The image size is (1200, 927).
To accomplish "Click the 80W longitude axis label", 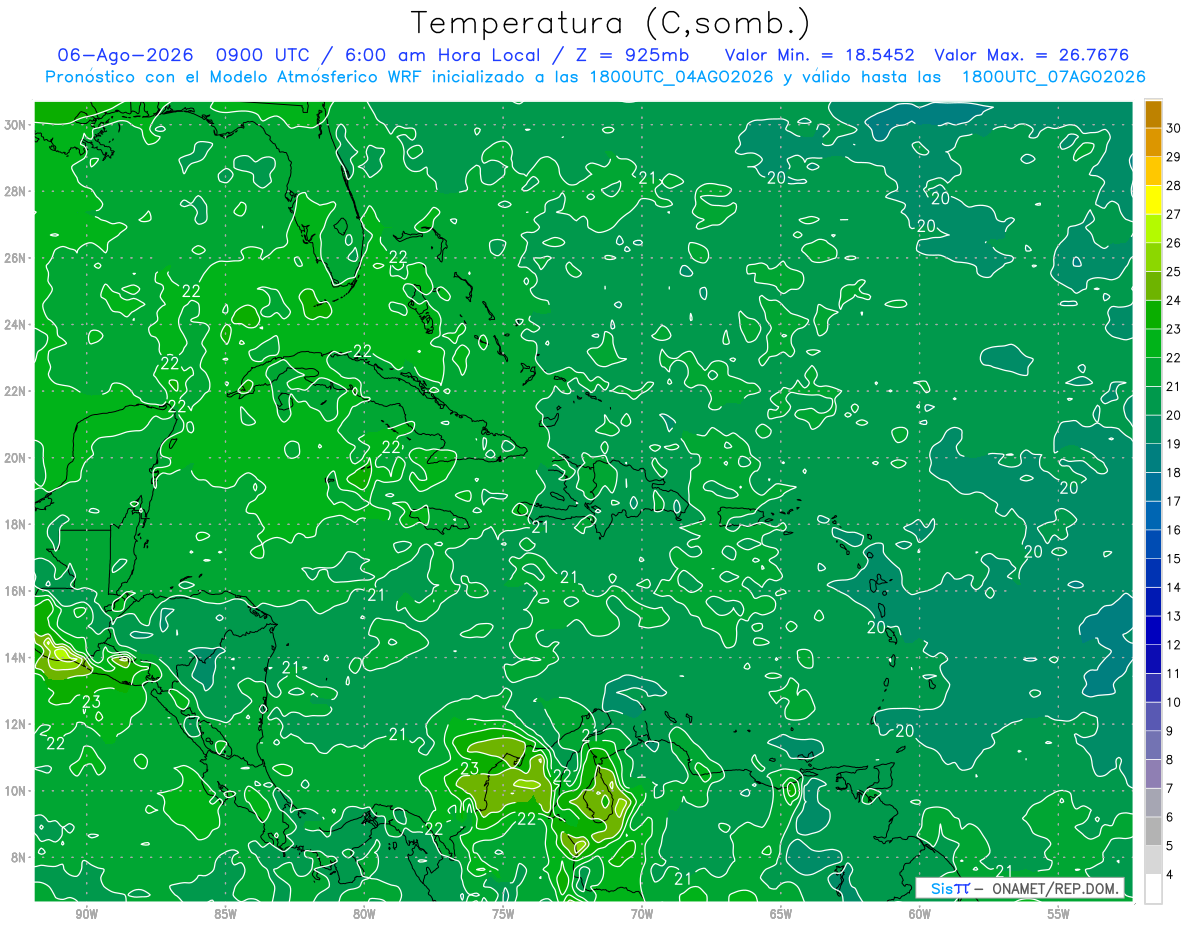I will (364, 914).
